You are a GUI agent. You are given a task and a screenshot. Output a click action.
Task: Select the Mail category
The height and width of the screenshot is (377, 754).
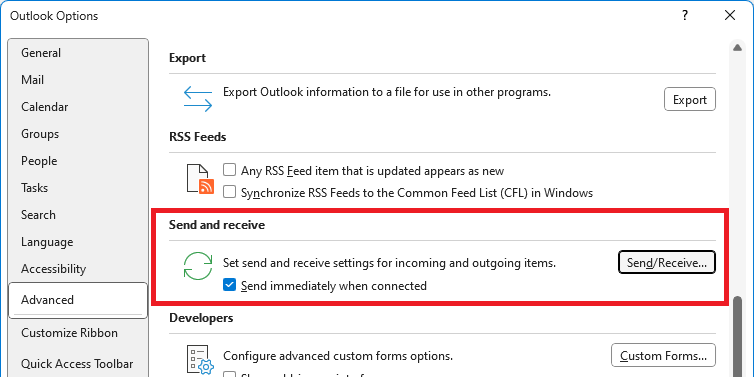(x=78, y=80)
